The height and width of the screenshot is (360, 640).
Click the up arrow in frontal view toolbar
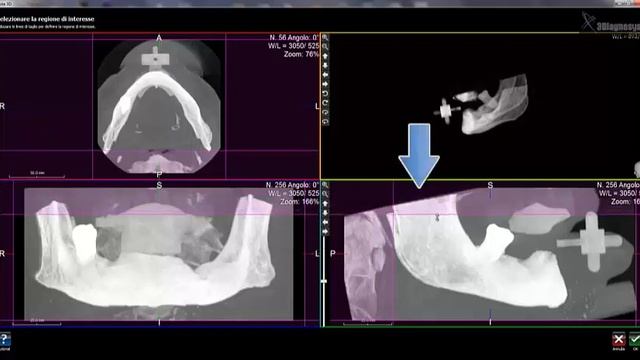tap(325, 204)
